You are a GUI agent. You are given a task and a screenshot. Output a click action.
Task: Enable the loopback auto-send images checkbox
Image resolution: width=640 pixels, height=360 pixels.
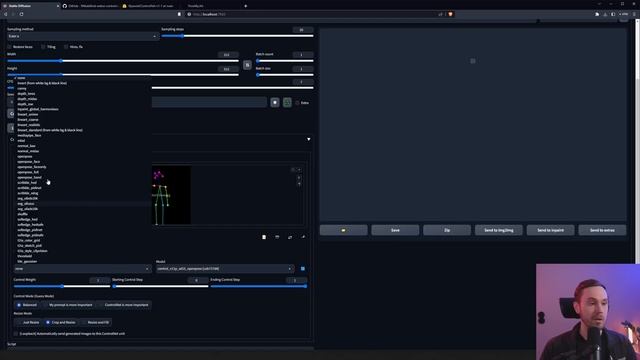click(16, 333)
